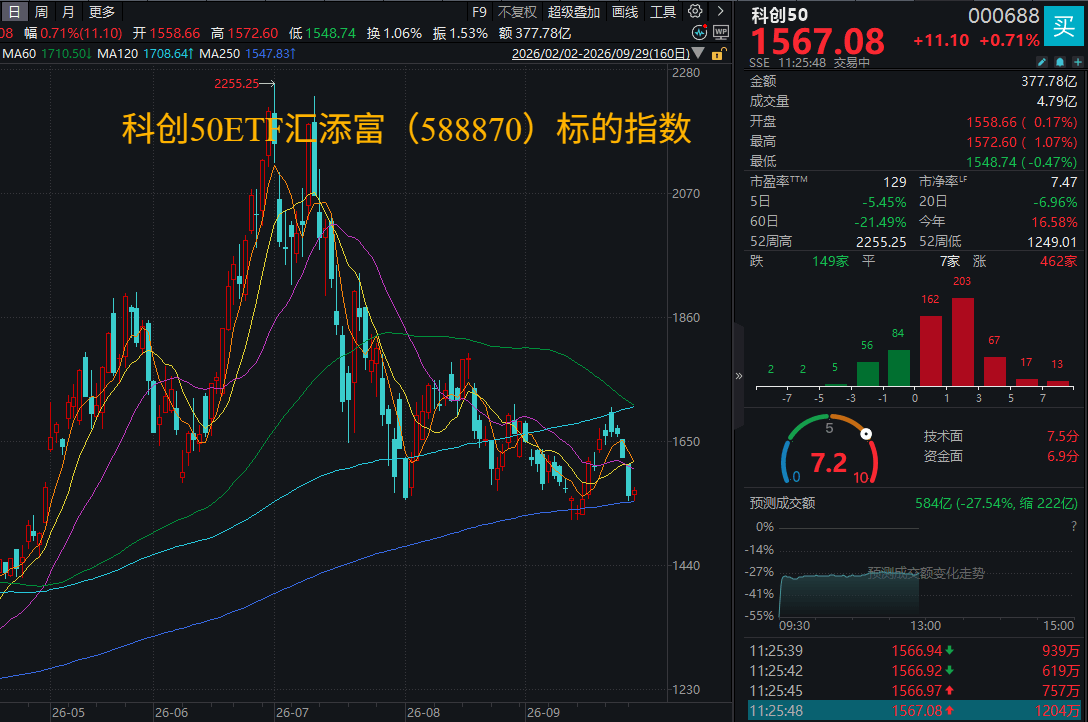Collapse right panel with » arrow

click(739, 376)
